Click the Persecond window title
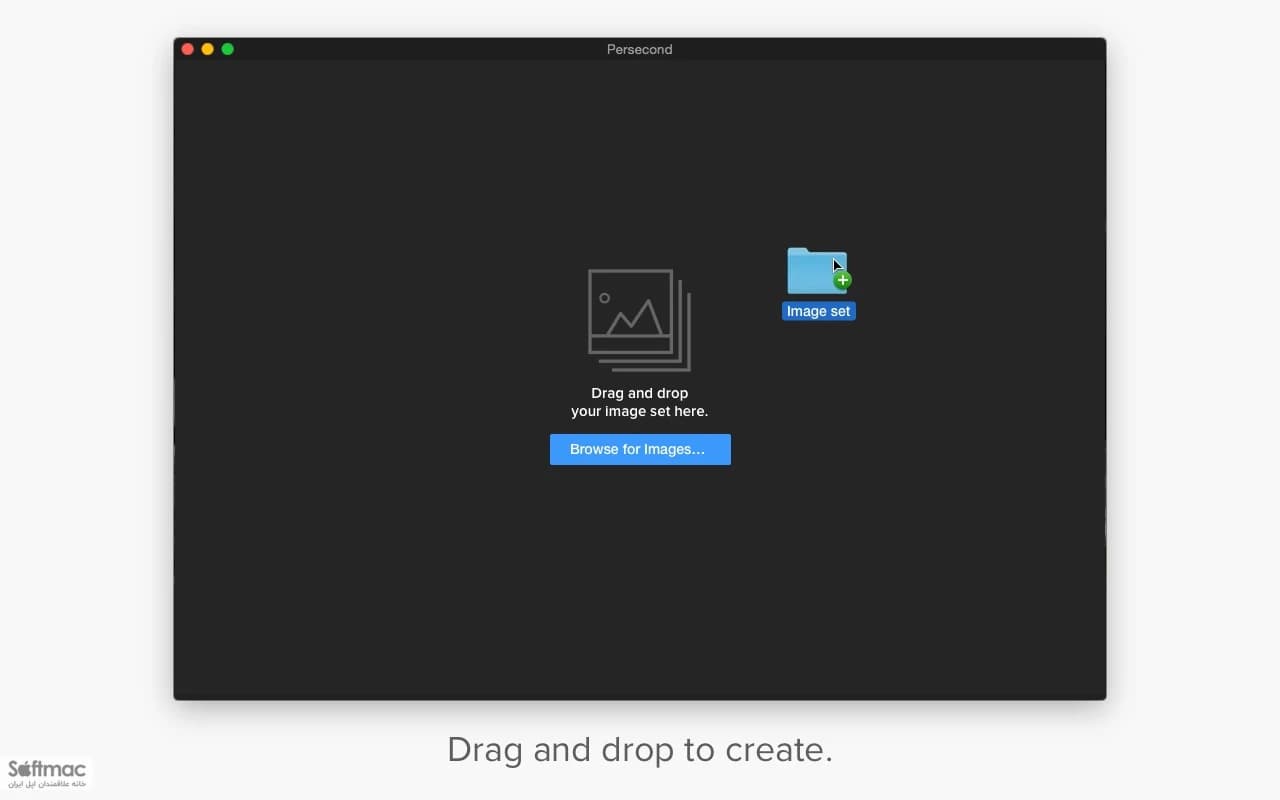This screenshot has height=800, width=1280. click(640, 49)
